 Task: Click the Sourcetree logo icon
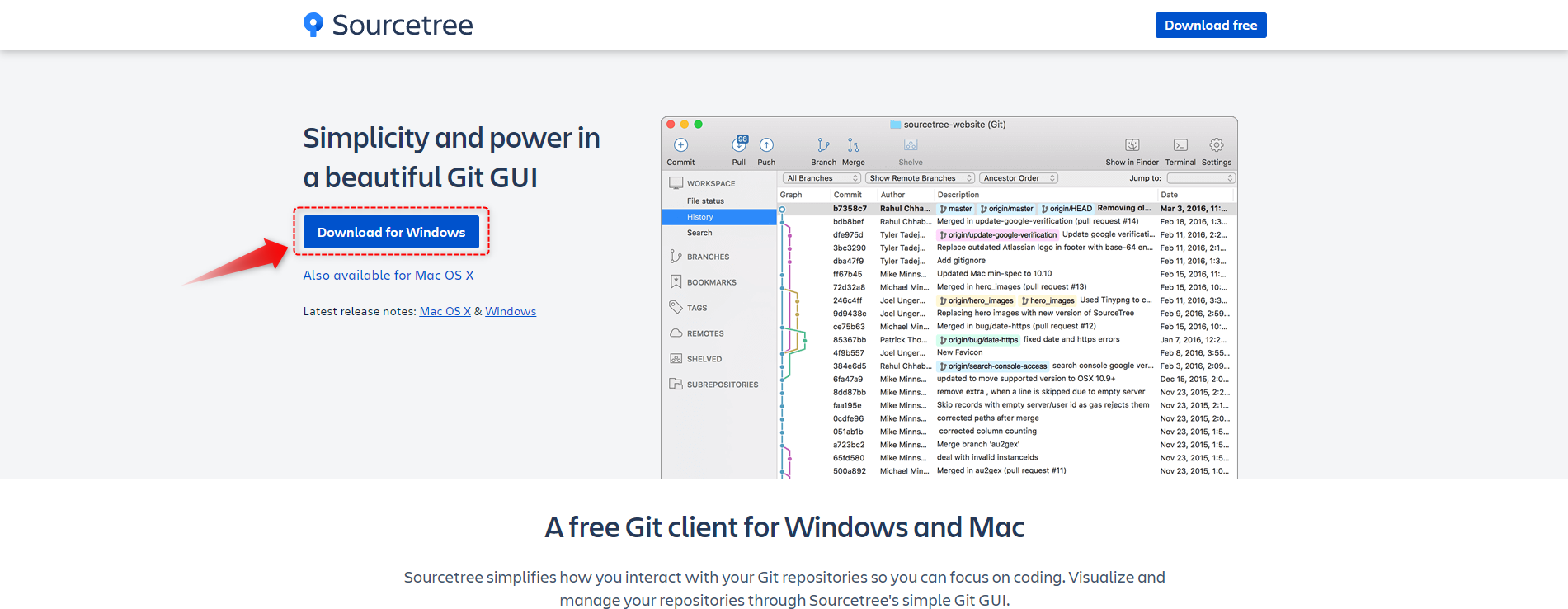pyautogui.click(x=313, y=25)
